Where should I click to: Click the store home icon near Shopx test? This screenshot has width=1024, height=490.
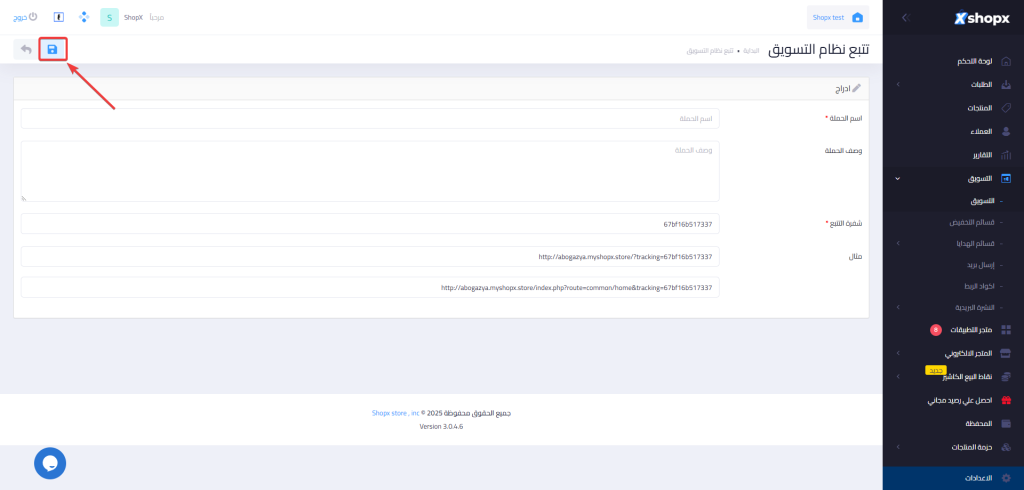857,18
